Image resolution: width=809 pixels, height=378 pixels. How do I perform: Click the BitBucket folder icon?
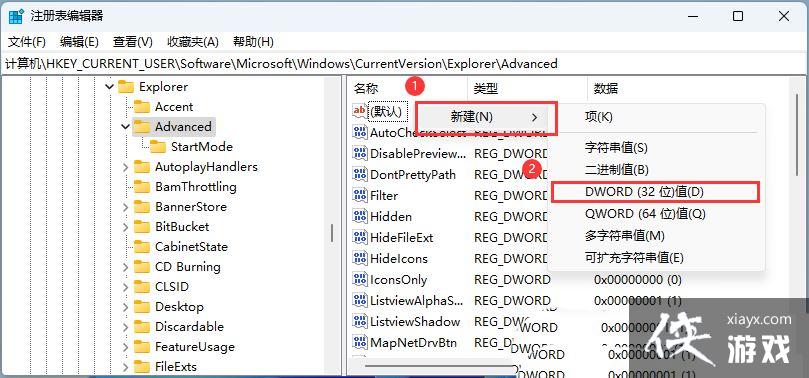coord(141,227)
